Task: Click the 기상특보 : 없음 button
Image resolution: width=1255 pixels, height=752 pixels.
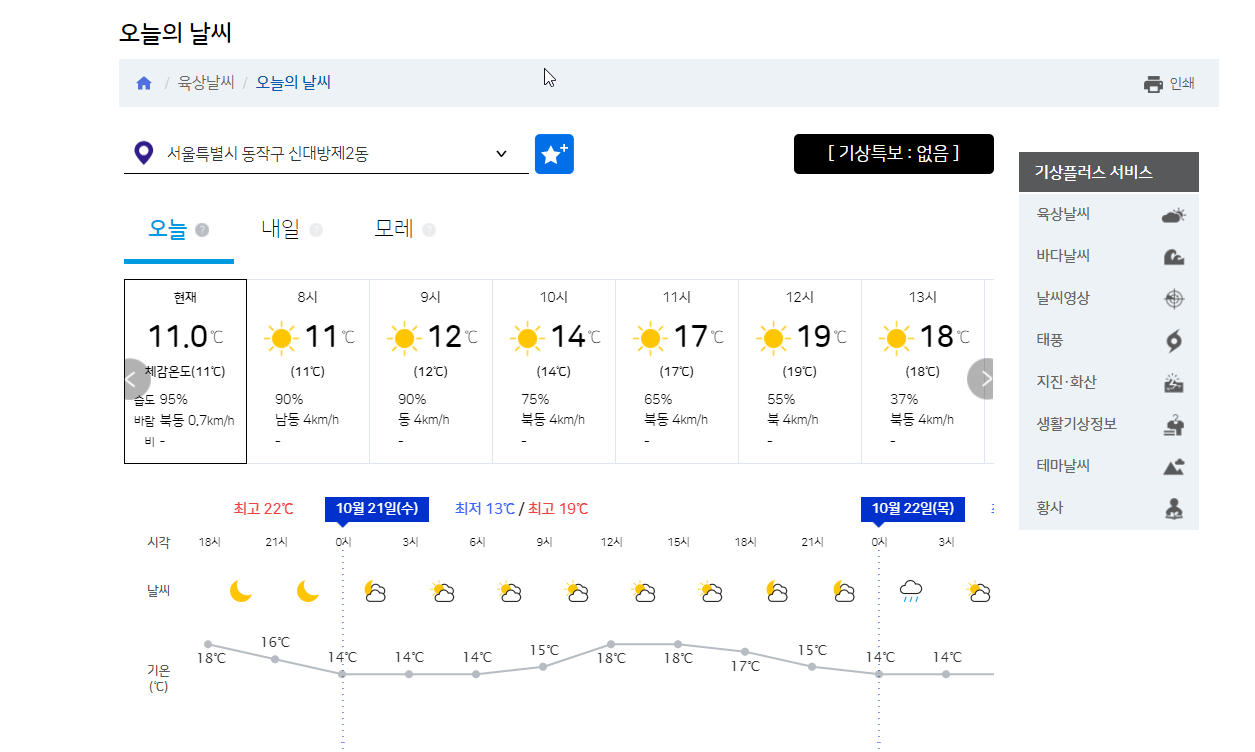Action: coord(894,154)
